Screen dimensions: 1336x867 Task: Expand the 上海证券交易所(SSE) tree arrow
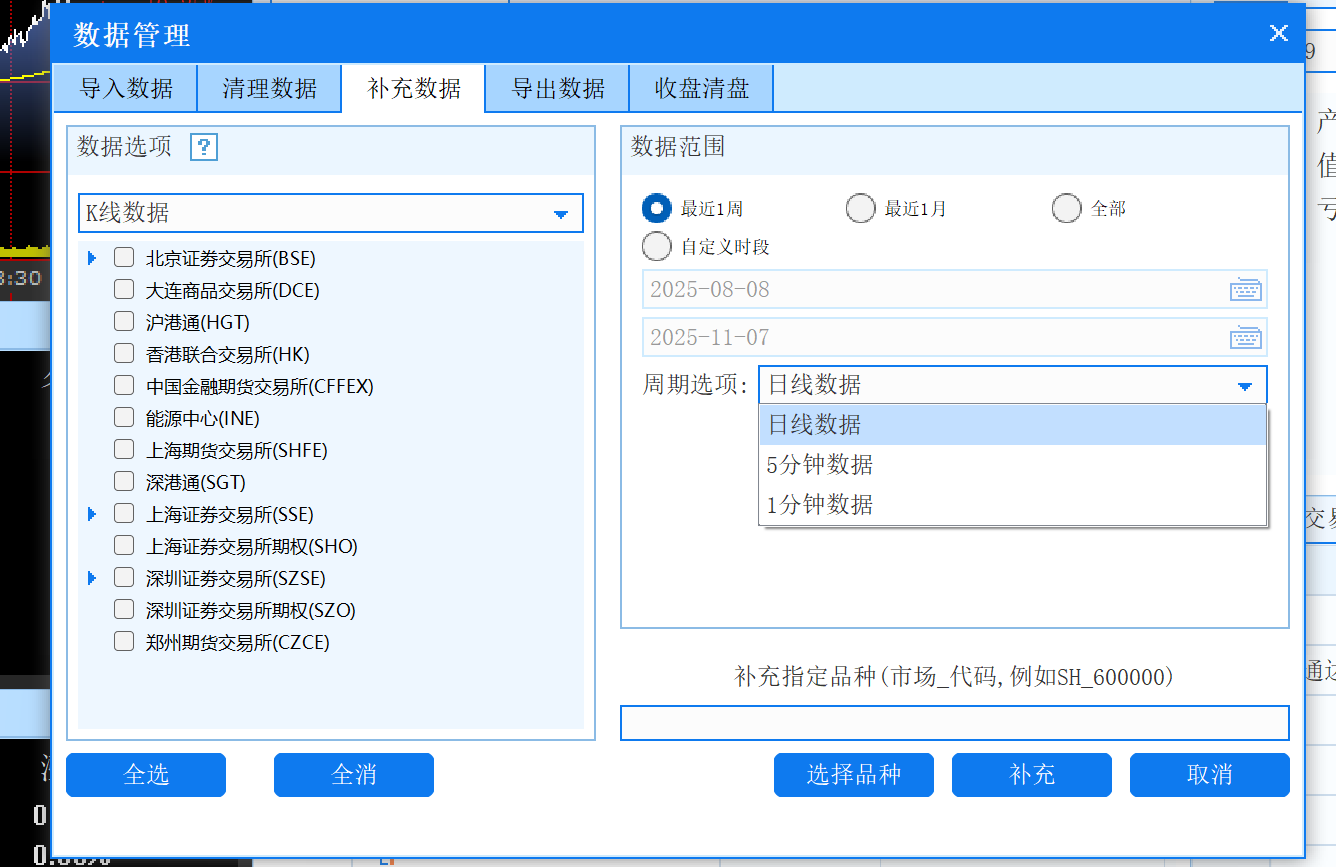coord(93,514)
